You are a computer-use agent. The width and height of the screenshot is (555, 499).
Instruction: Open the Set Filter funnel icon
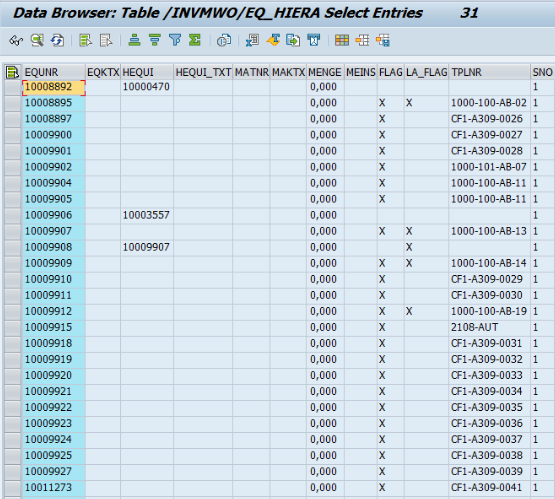[175, 40]
